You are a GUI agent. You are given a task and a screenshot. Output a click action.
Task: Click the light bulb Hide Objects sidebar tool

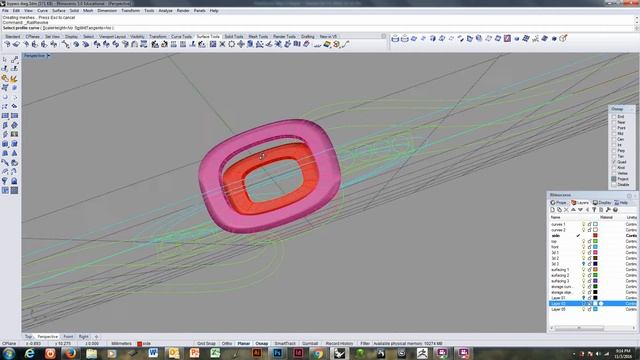coord(5,181)
